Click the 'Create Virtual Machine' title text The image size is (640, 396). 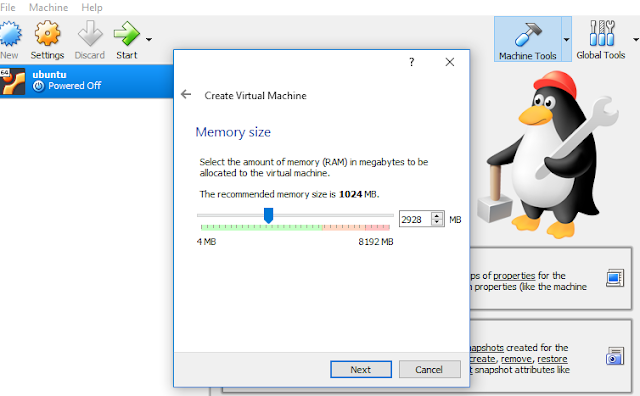coord(256,96)
